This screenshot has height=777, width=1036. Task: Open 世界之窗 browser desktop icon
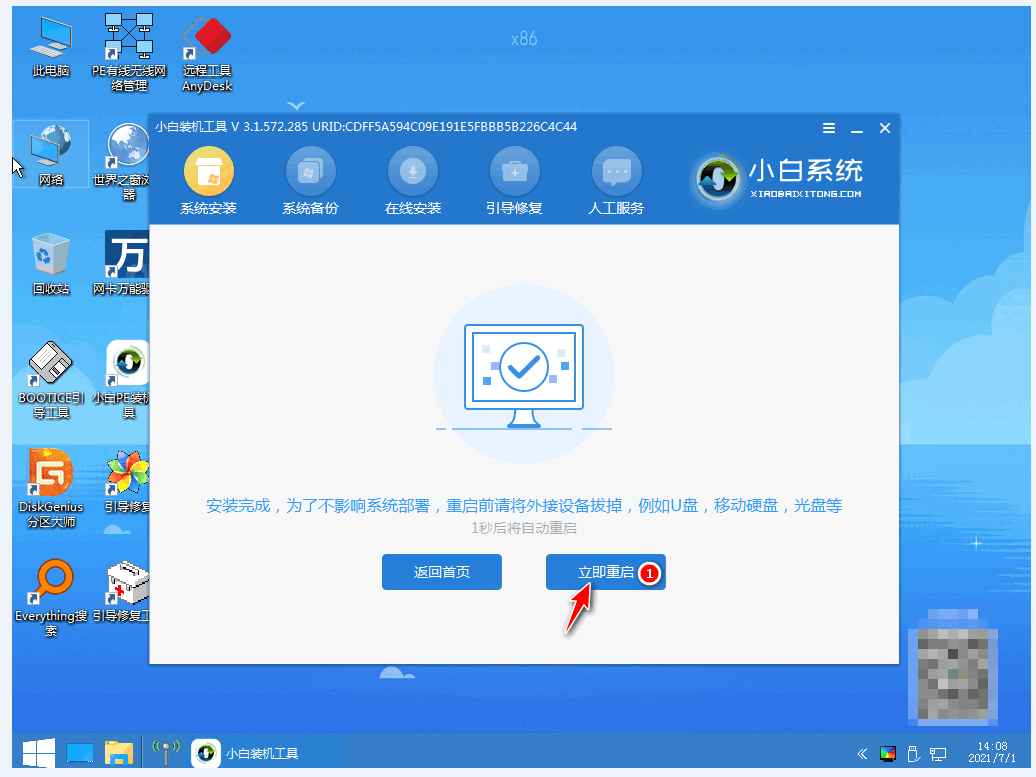click(x=124, y=161)
